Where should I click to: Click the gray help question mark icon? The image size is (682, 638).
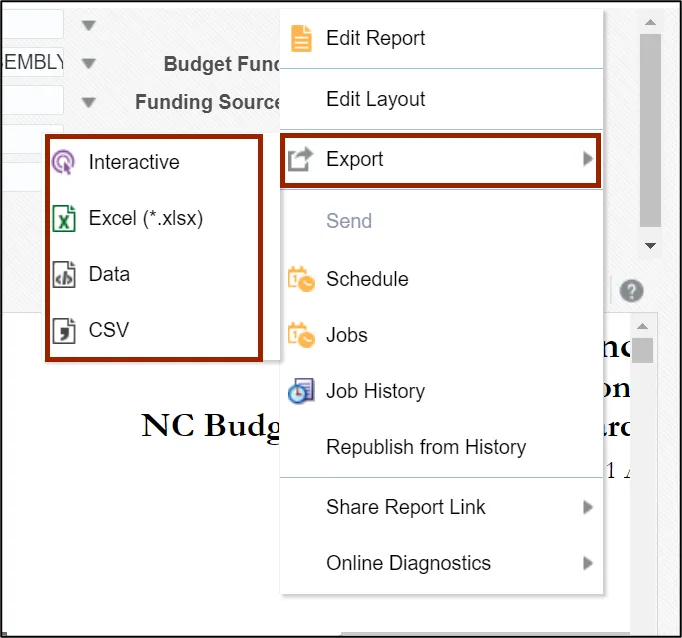click(x=631, y=291)
